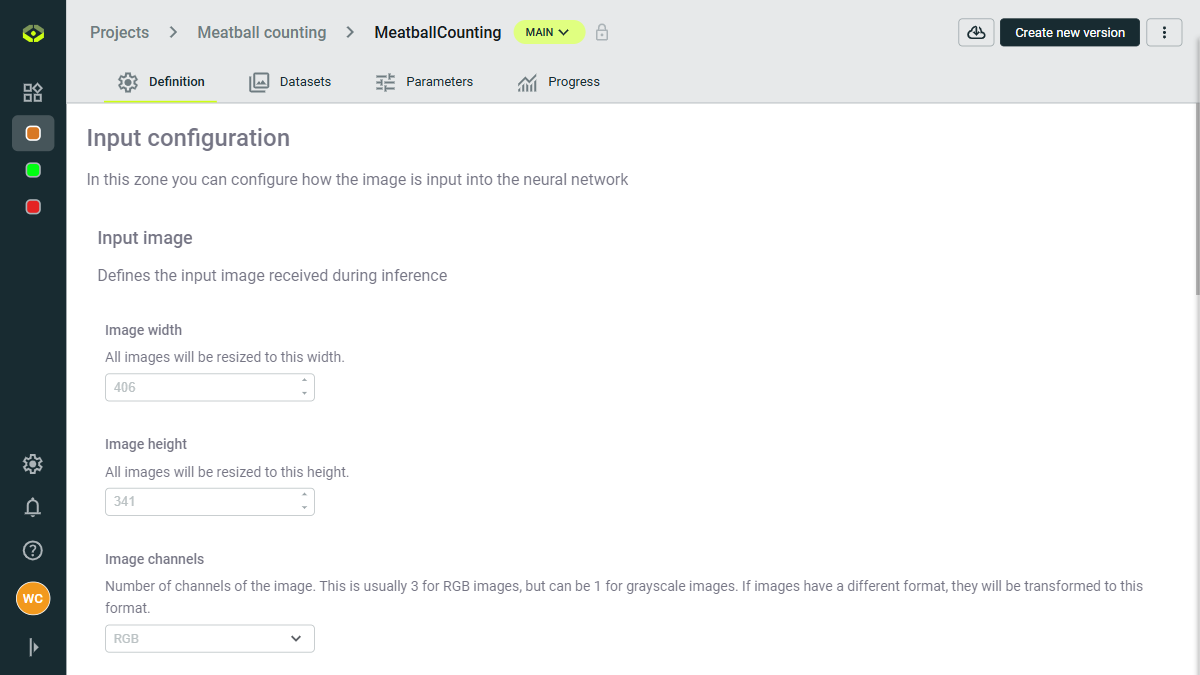This screenshot has width=1200, height=675.
Task: Open the settings gear in the sidebar
Action: point(32,464)
